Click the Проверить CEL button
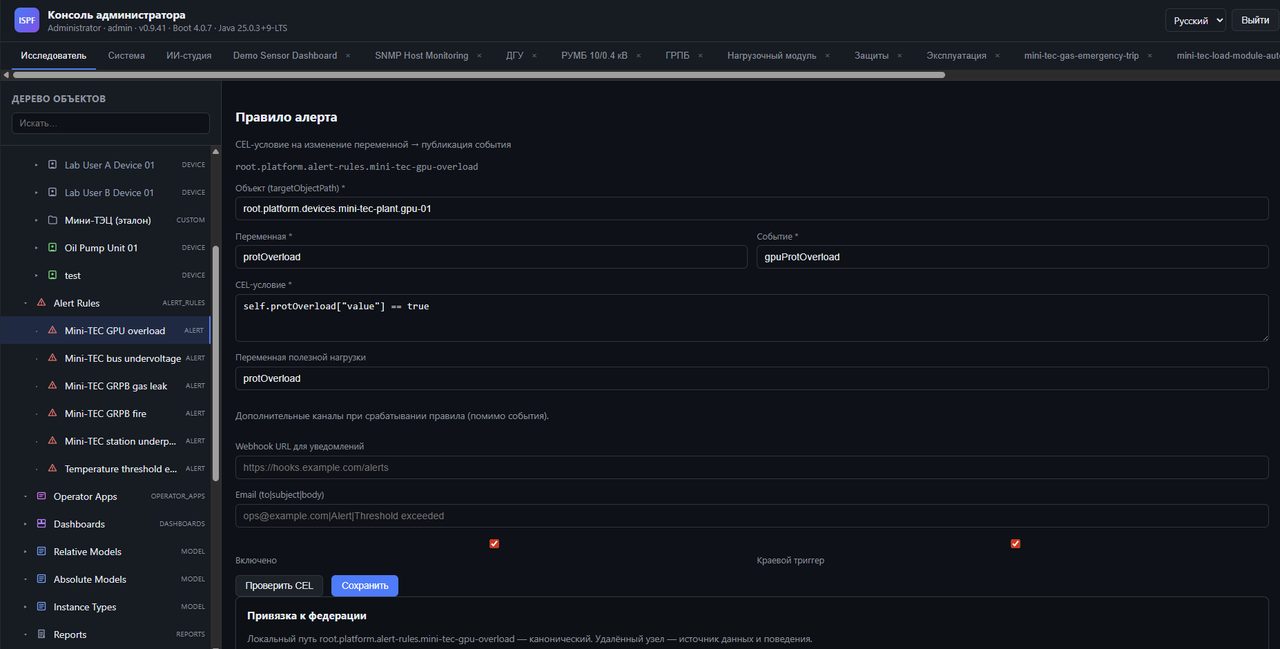This screenshot has width=1280, height=649. click(x=279, y=585)
